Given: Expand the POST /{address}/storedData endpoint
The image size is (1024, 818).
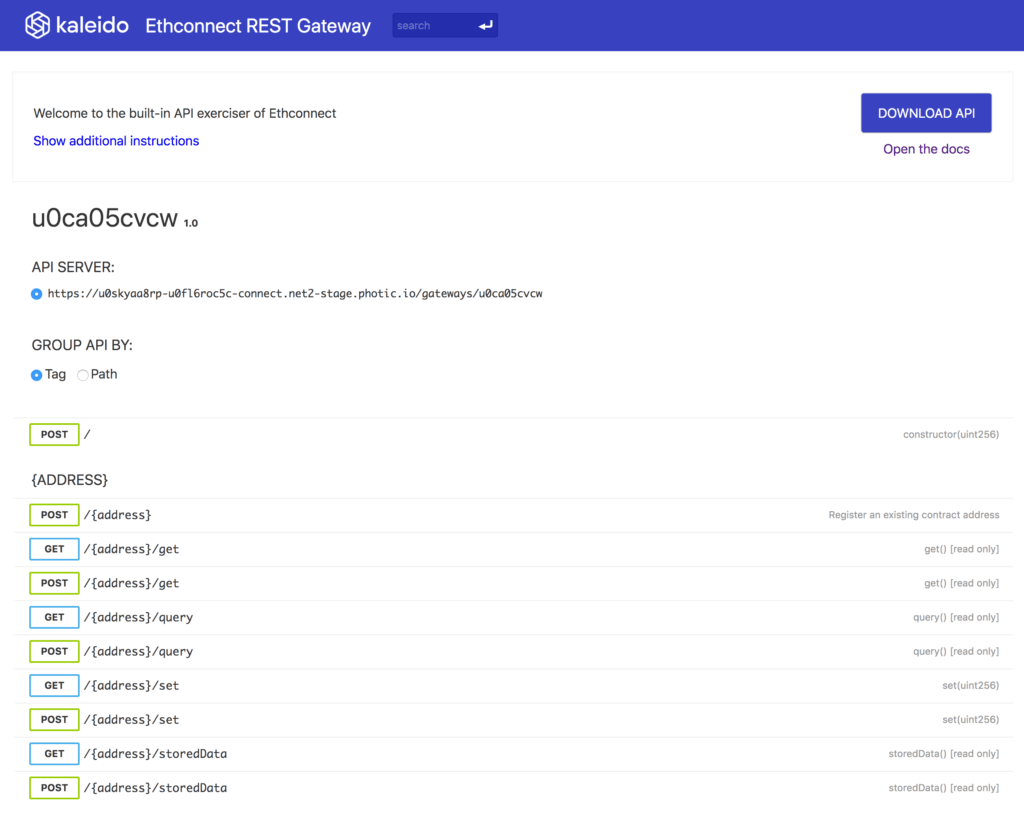Looking at the screenshot, I should pos(513,787).
